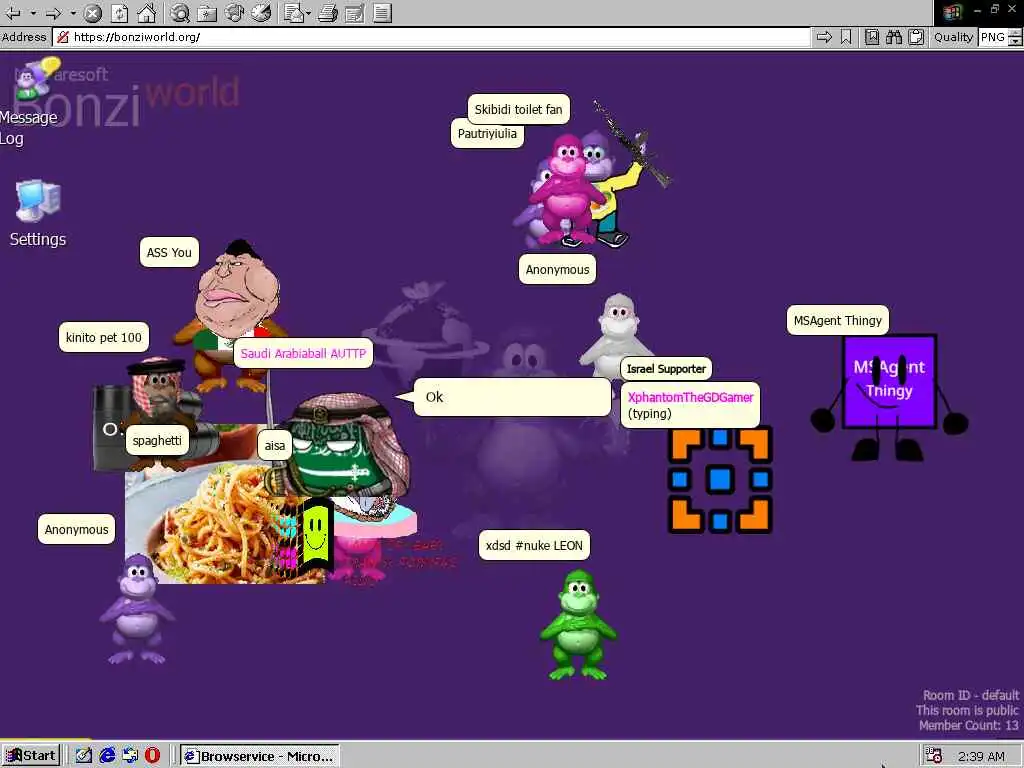The image size is (1024, 768).
Task: Click the spaghetti name tag
Action: click(157, 441)
